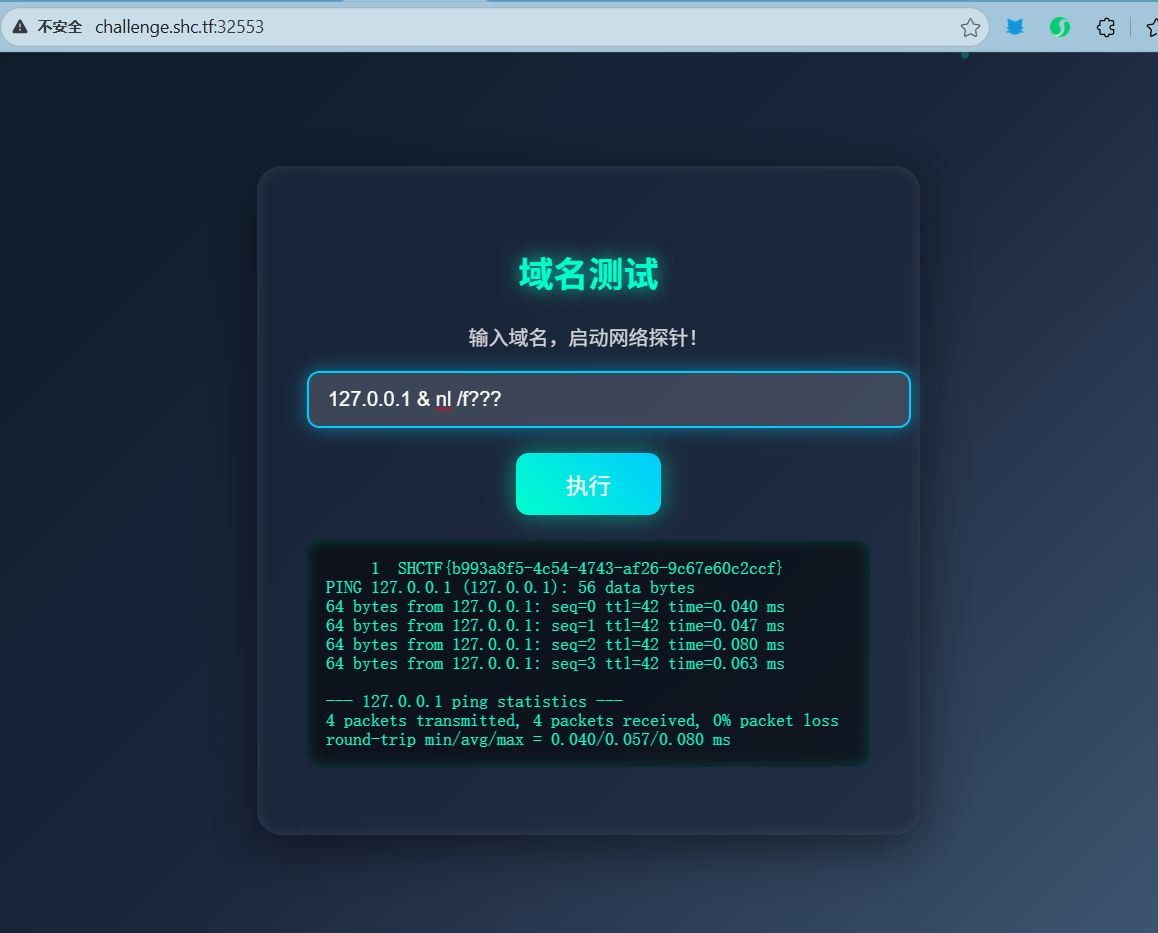Open the puzzle-piece Extensions menu
Screen dimensions: 1158x933
[1105, 27]
